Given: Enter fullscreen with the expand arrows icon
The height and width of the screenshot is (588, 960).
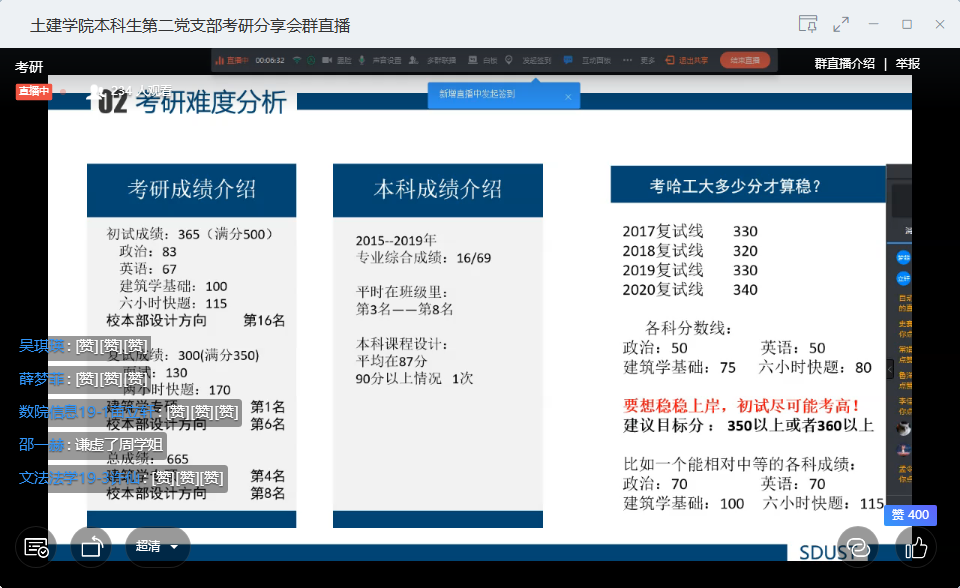Looking at the screenshot, I should click(841, 24).
